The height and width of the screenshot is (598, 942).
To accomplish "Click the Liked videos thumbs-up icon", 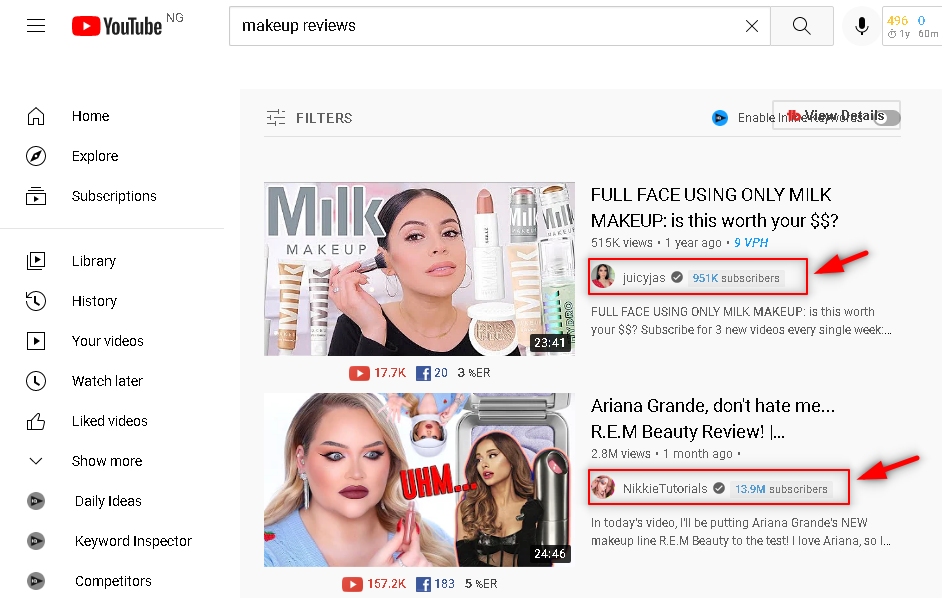I will click(x=36, y=421).
